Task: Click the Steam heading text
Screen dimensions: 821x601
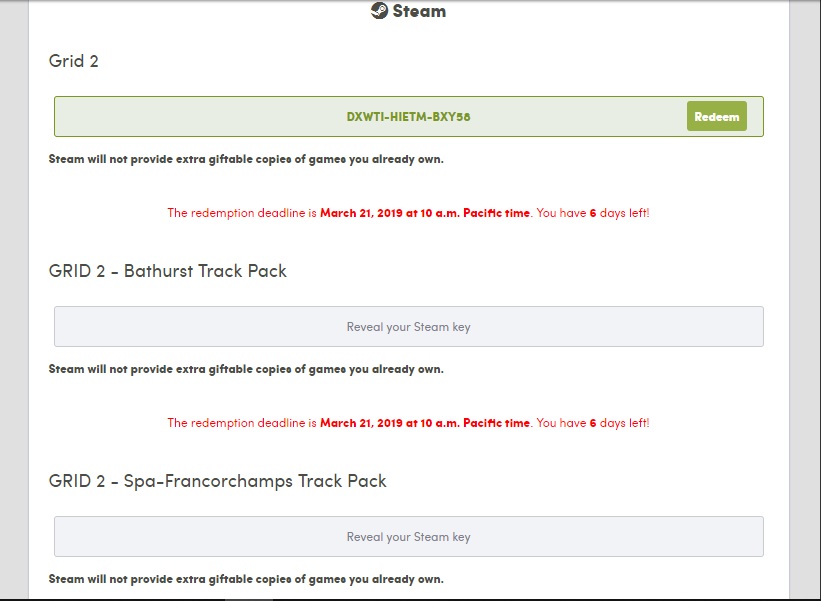Action: click(419, 12)
